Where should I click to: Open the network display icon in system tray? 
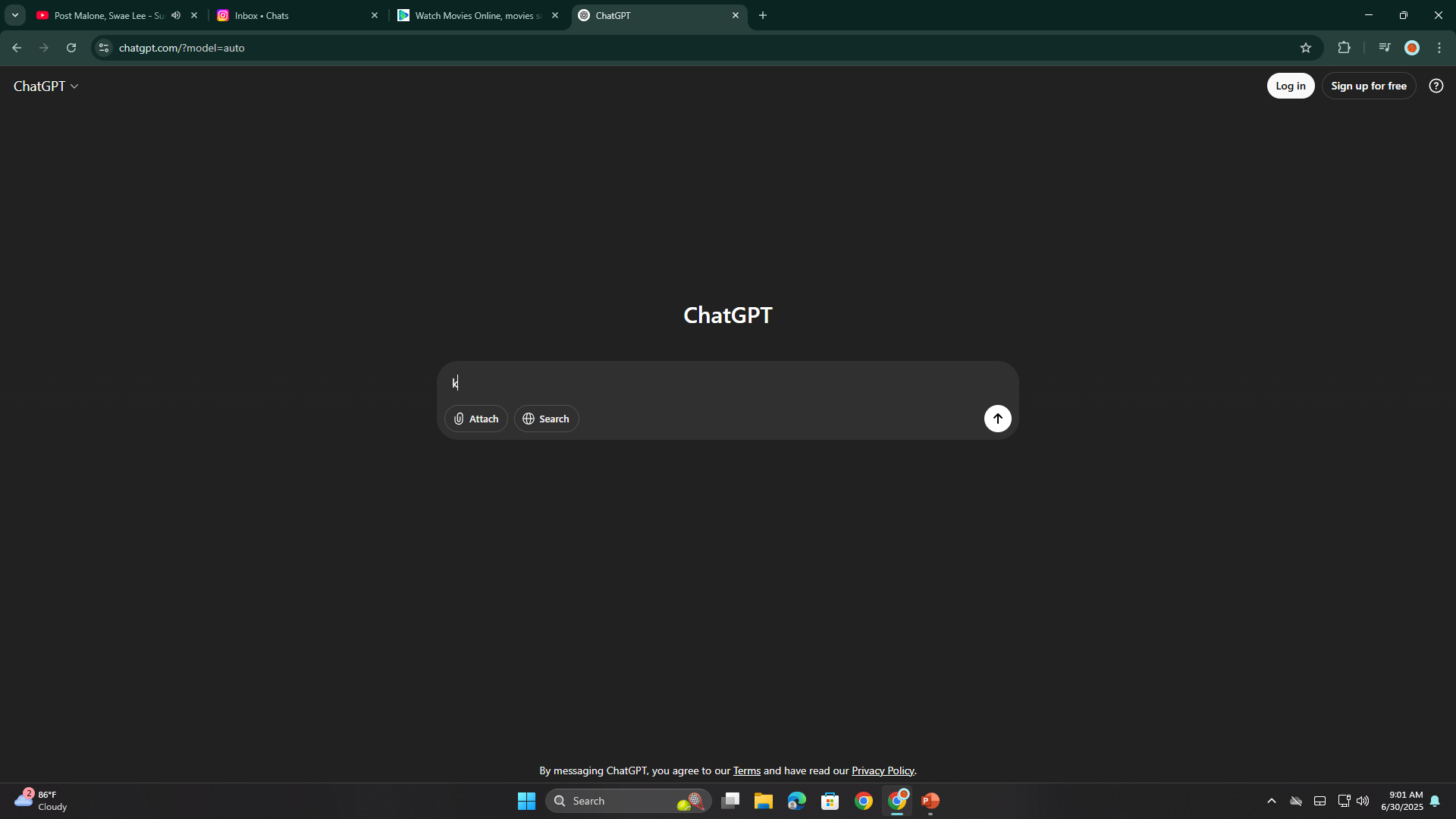1343,801
